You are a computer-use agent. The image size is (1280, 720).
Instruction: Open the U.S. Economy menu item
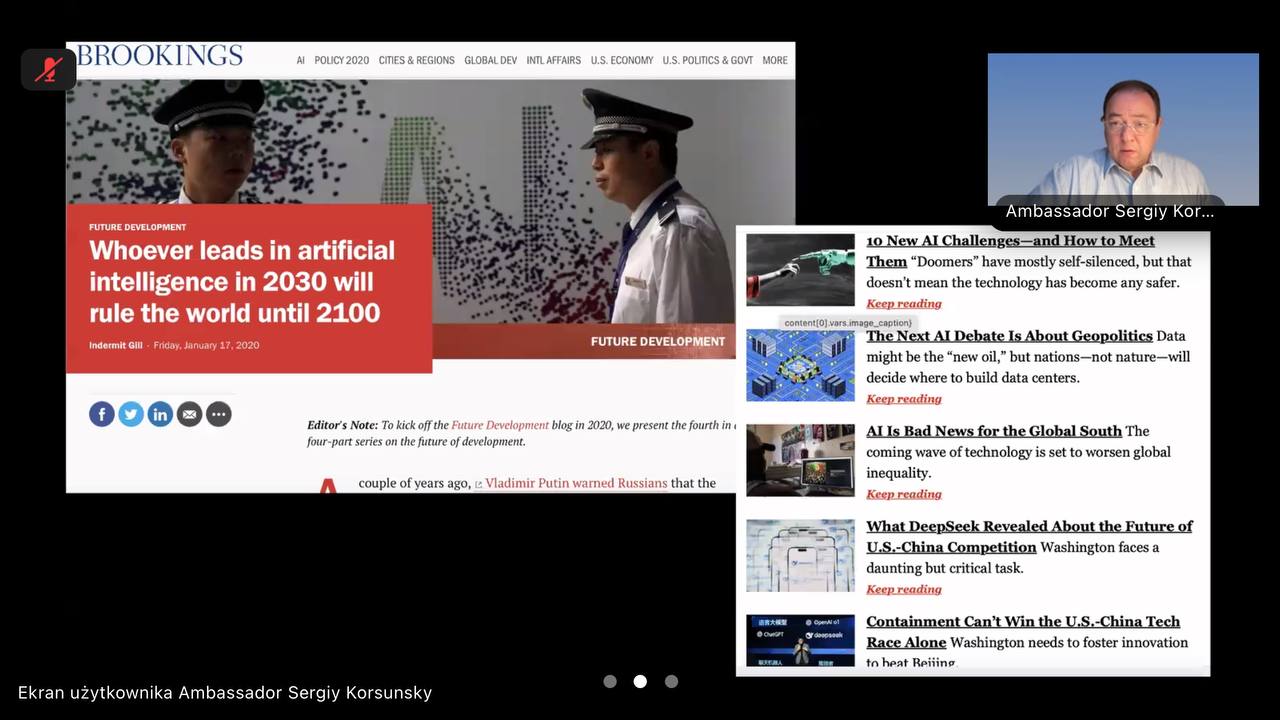coord(621,60)
